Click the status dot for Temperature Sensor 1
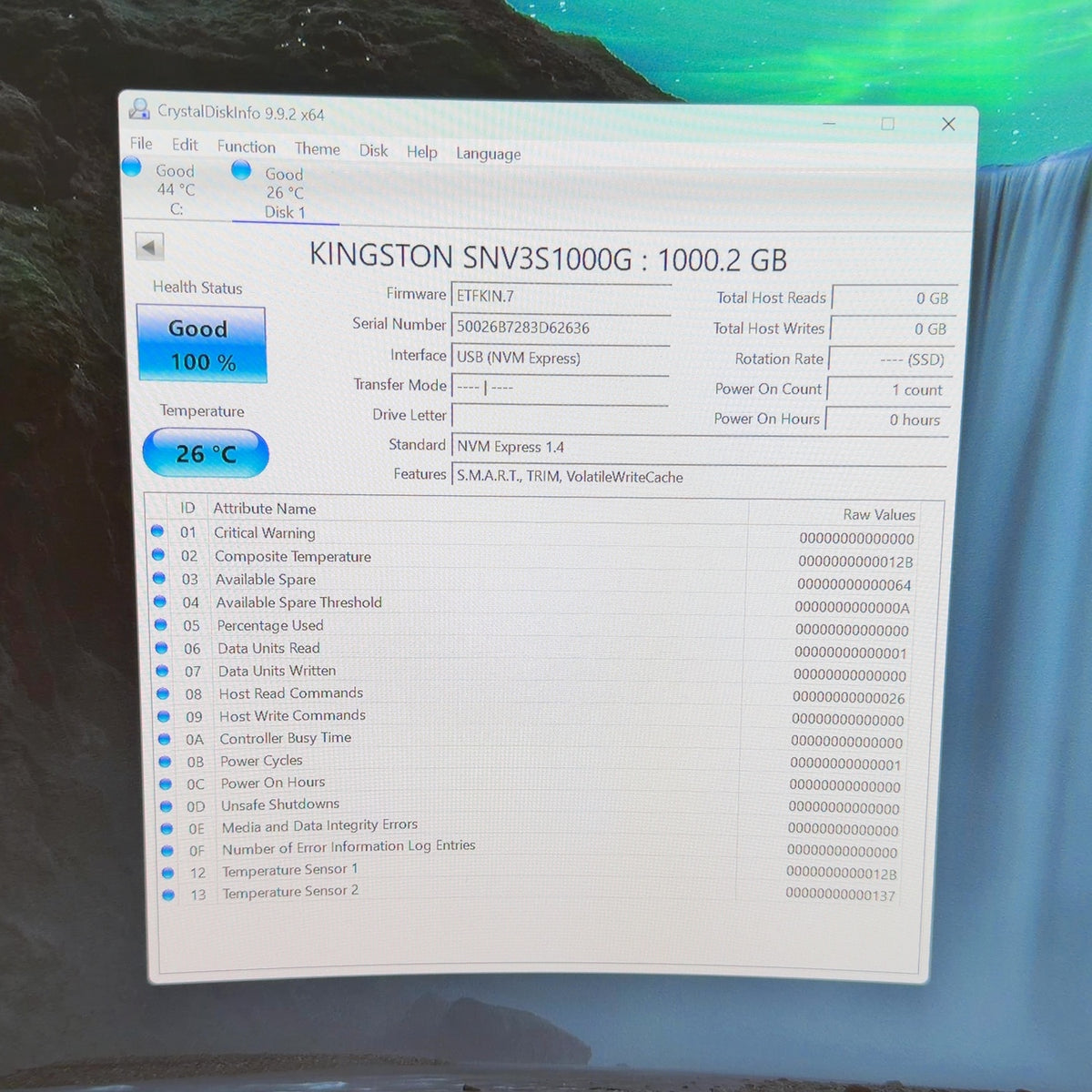Viewport: 1092px width, 1092px height. click(x=167, y=873)
